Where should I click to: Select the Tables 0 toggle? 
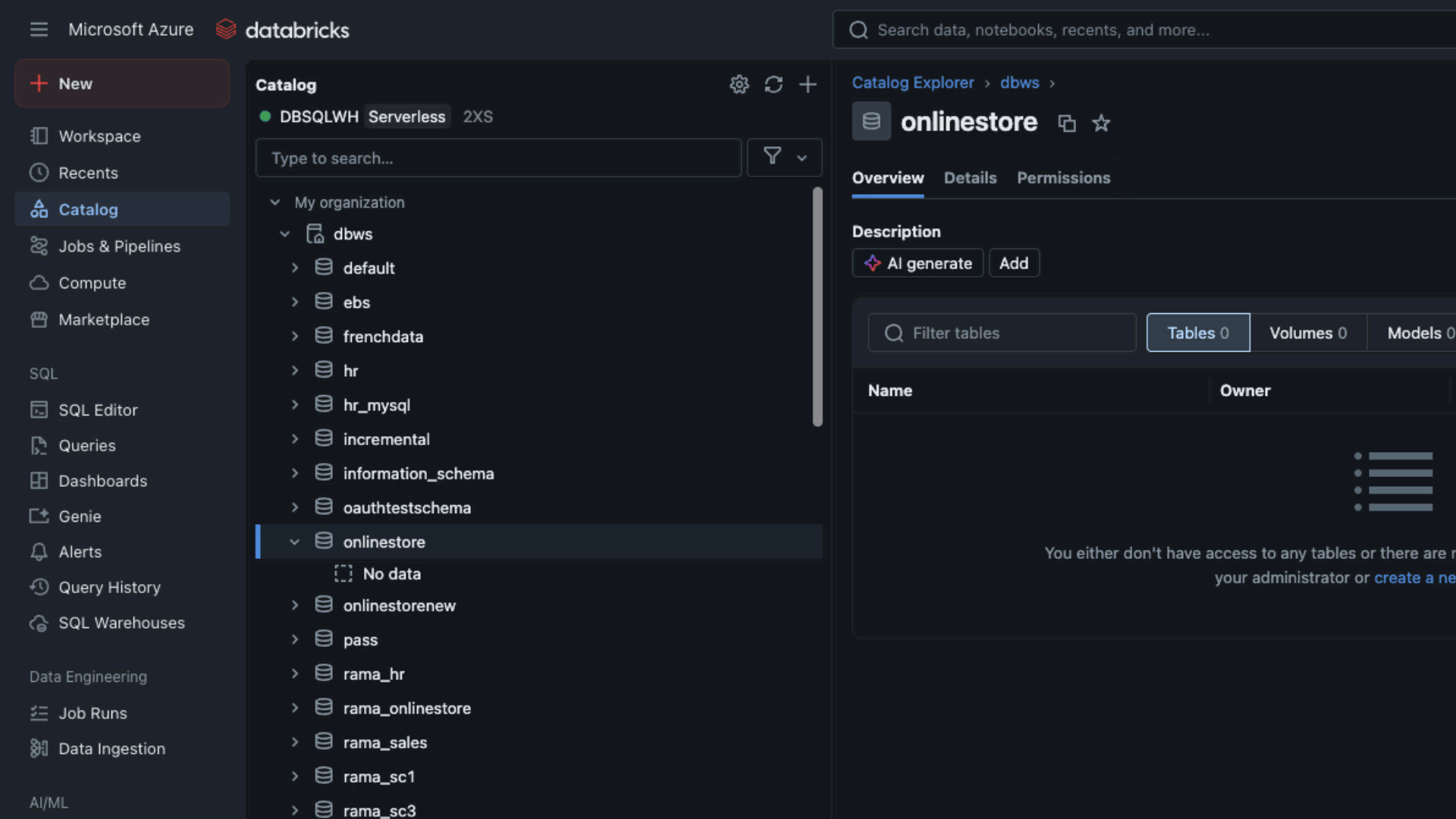1197,333
